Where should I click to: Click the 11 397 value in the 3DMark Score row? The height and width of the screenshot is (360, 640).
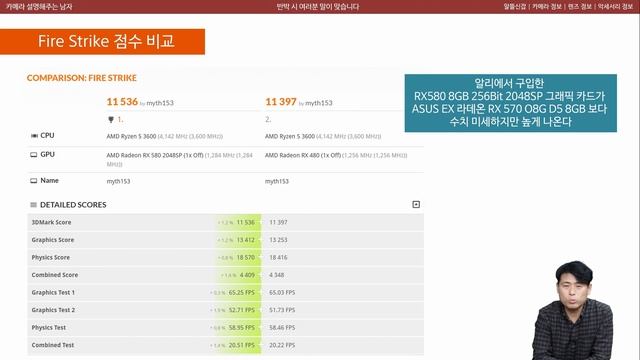[x=278, y=222]
